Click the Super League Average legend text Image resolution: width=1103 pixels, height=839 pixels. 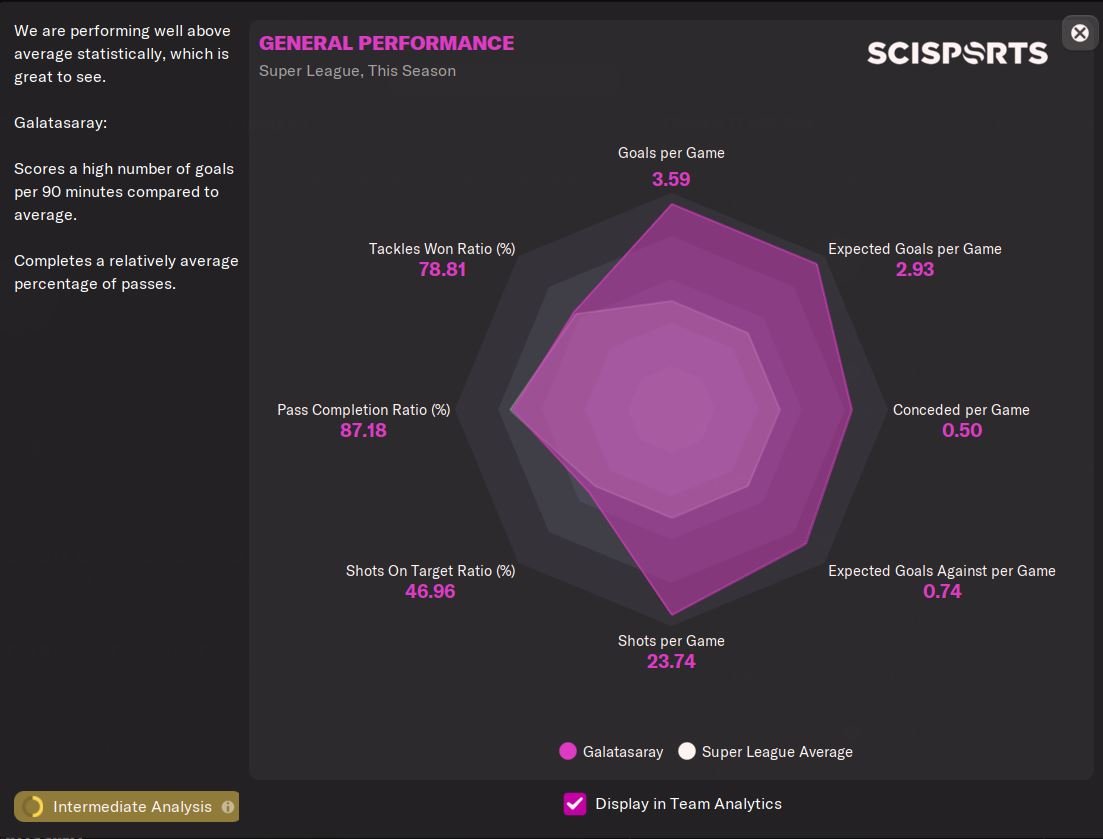click(777, 752)
